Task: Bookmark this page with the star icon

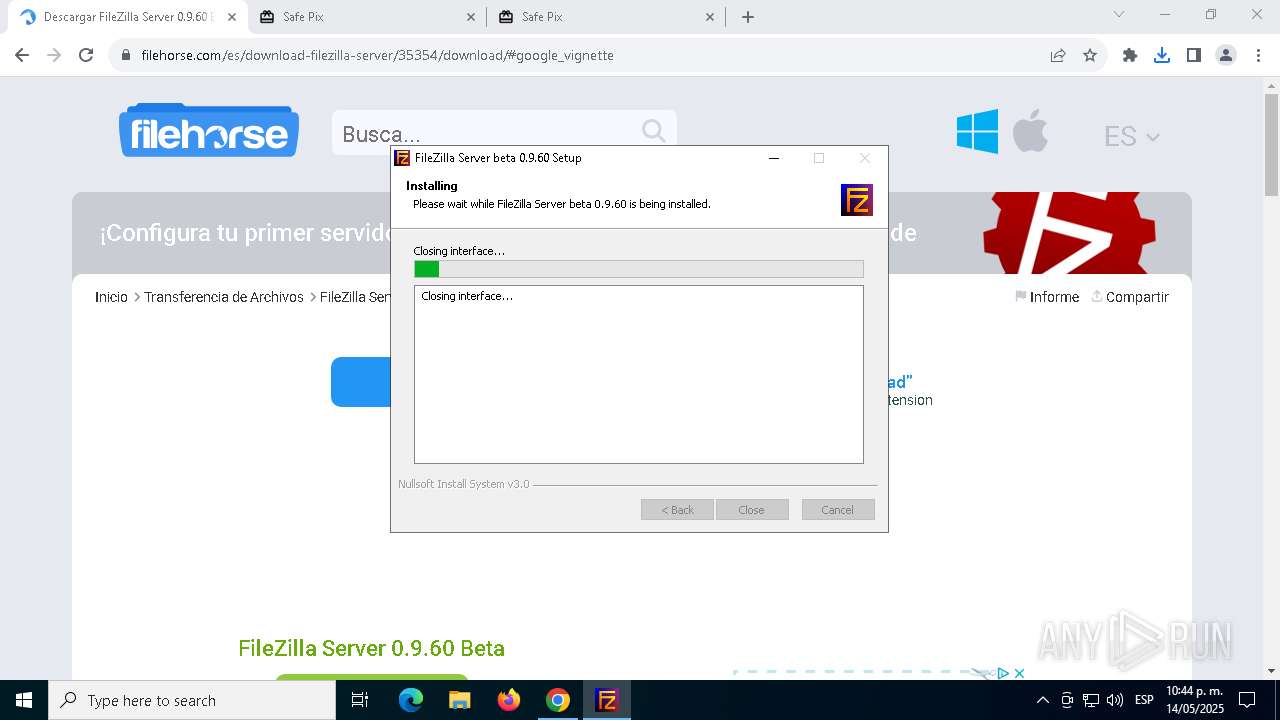Action: point(1090,55)
